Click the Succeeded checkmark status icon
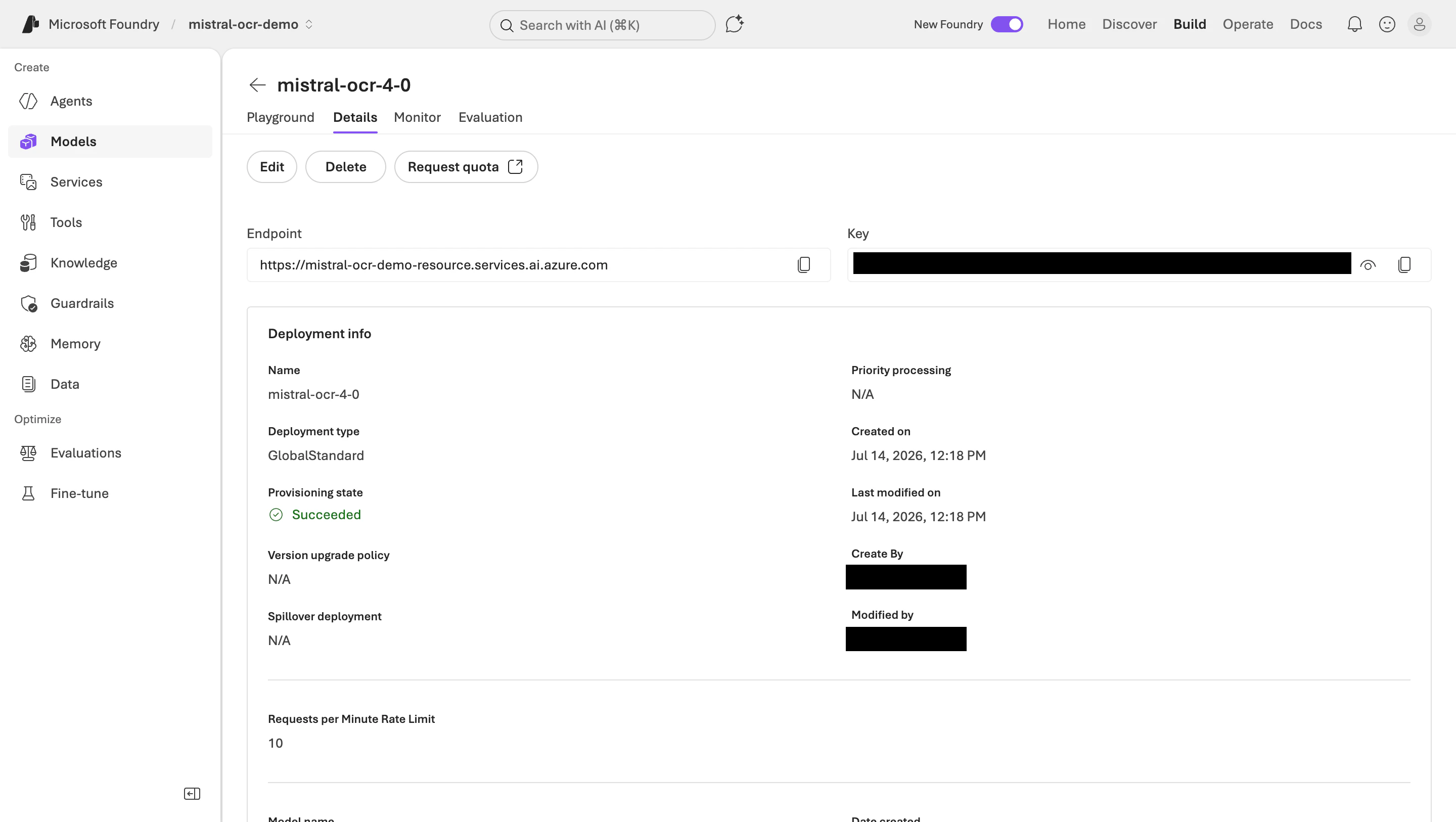The width and height of the screenshot is (1456, 822). tap(276, 515)
